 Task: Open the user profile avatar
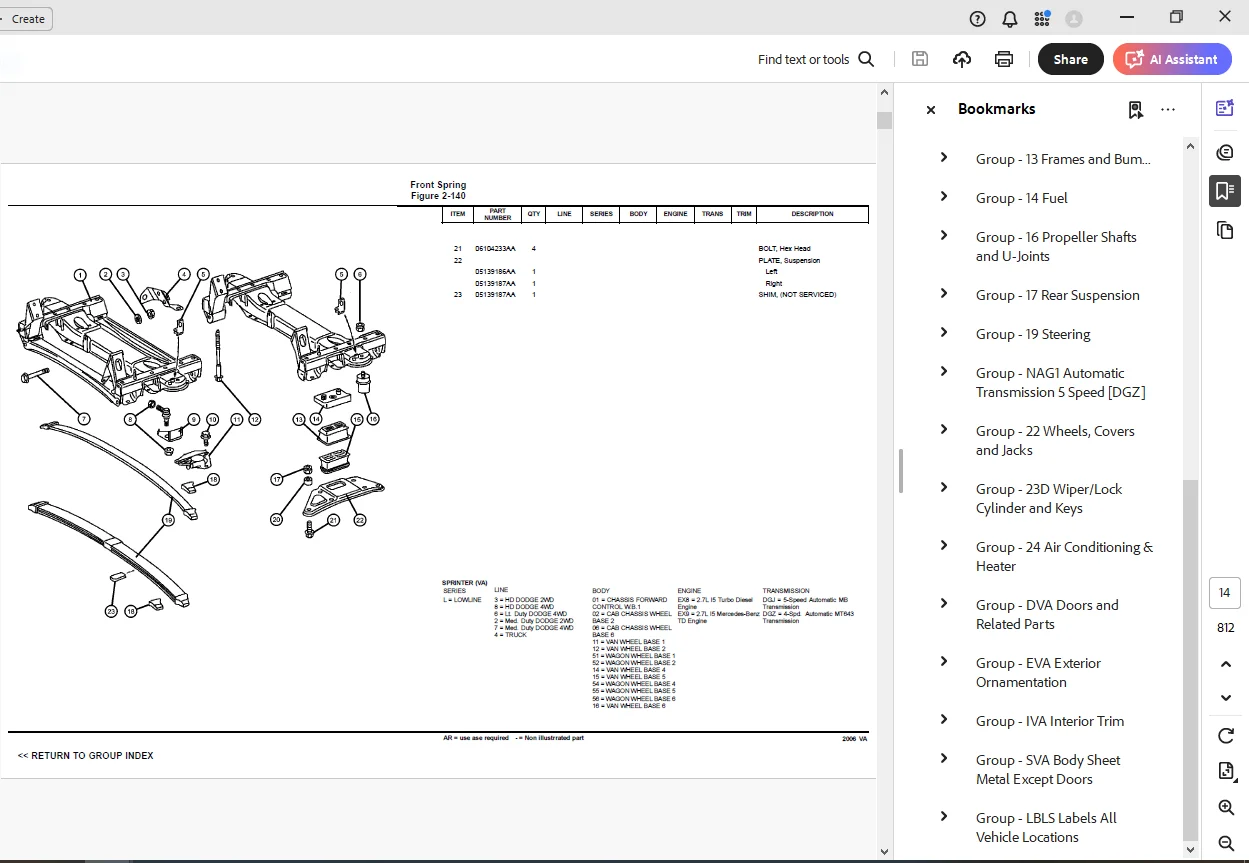click(1074, 19)
